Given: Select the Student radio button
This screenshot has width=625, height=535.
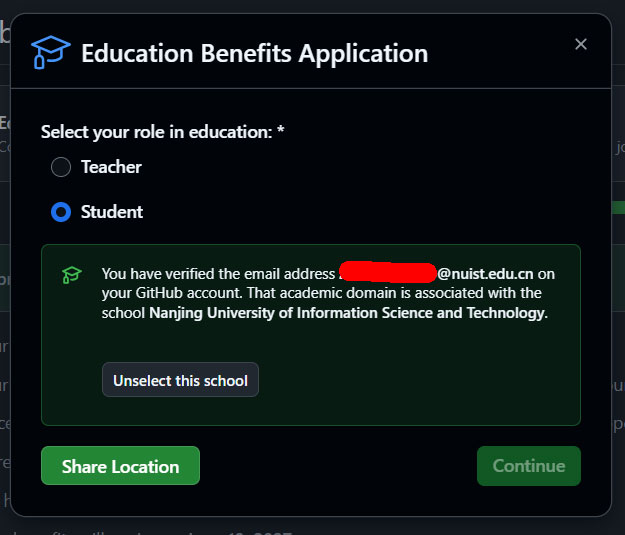Looking at the screenshot, I should (61, 212).
